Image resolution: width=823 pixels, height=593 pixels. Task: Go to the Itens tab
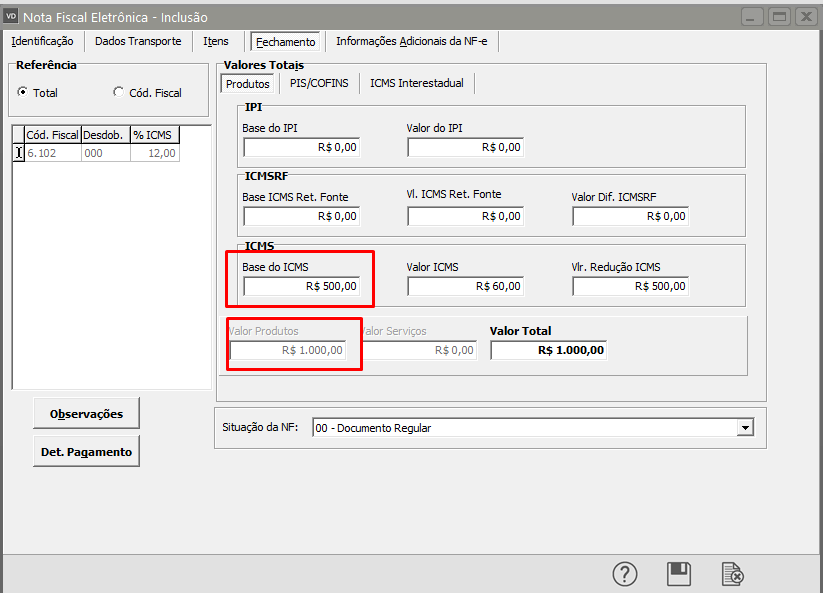[216, 41]
